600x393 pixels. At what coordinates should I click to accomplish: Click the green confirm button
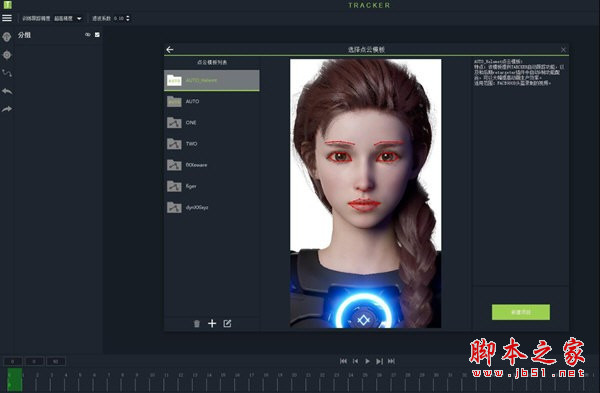(521, 312)
